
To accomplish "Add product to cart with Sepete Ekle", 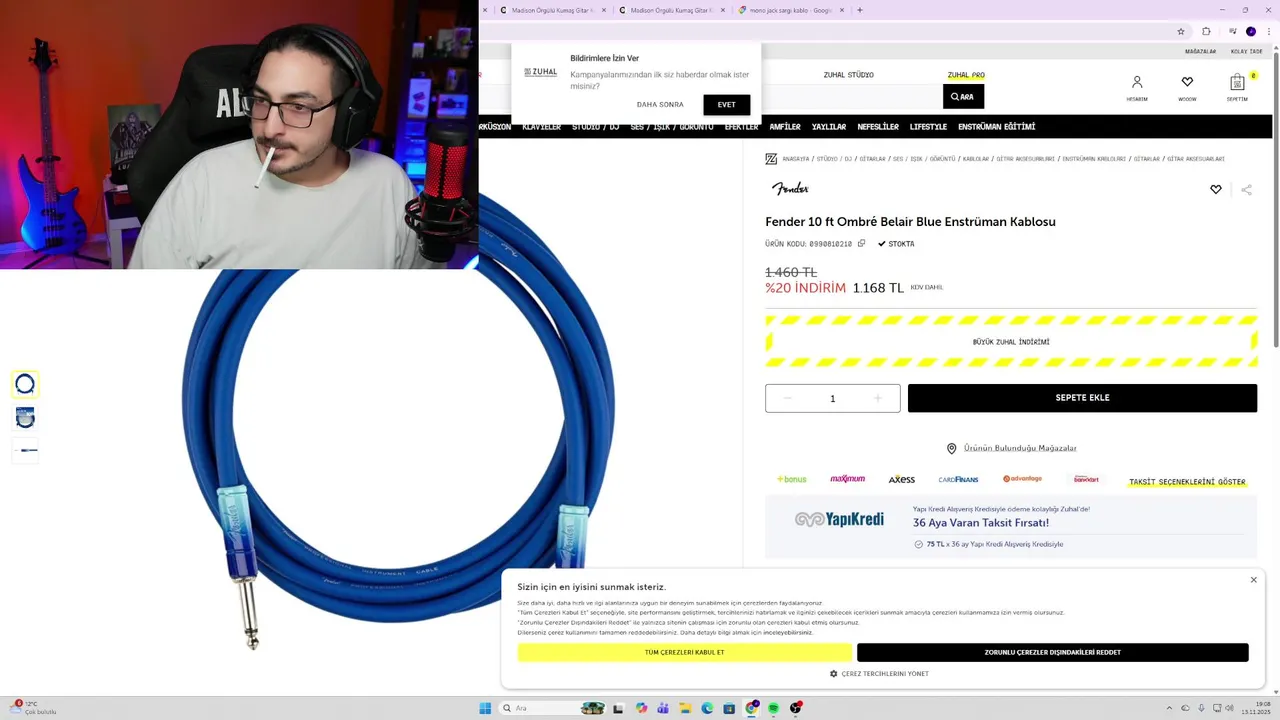I will point(1082,398).
